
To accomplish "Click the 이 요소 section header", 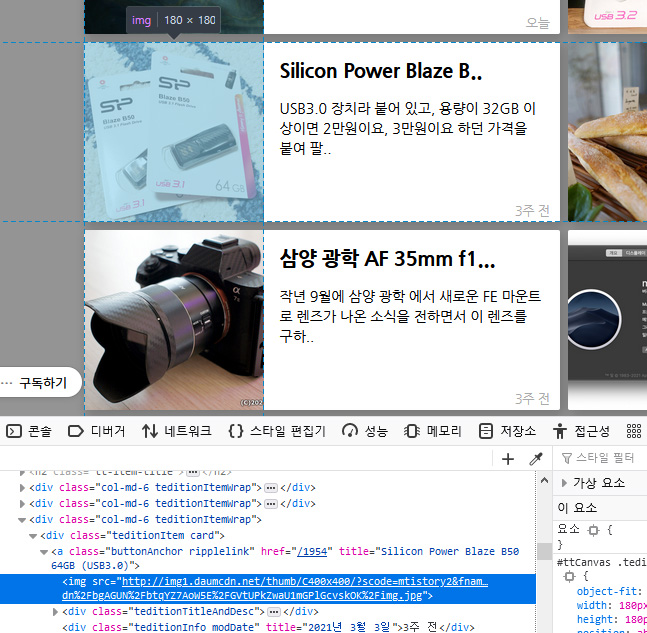I will point(600,508).
